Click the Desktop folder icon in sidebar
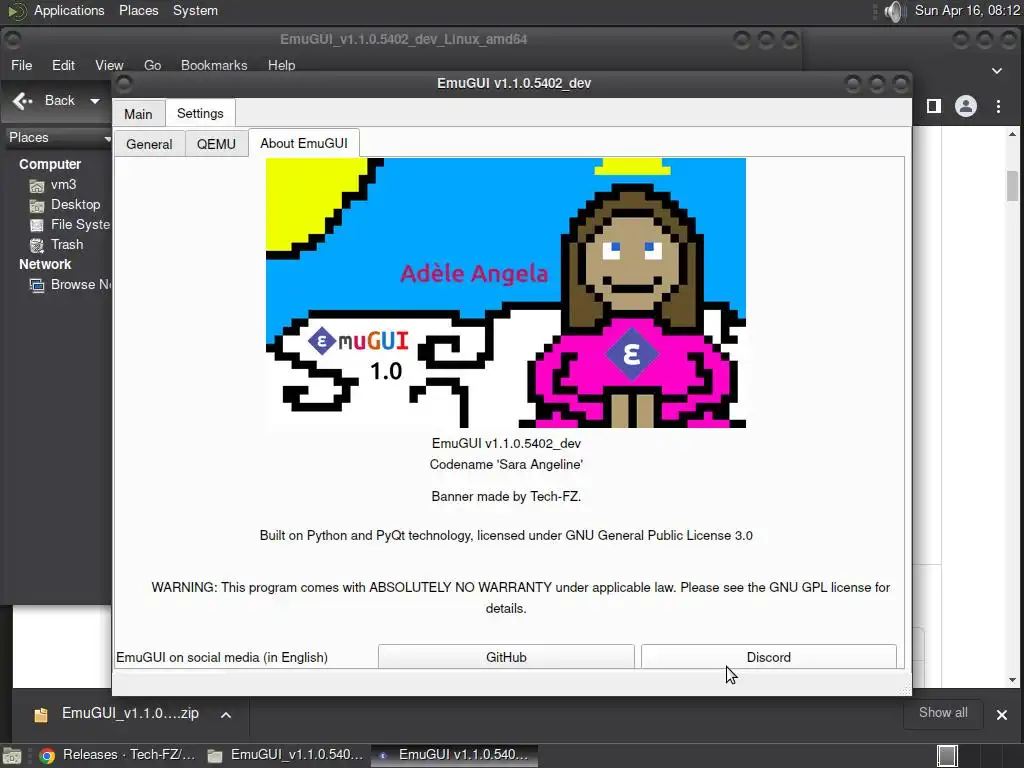This screenshot has height=768, width=1024. point(37,206)
